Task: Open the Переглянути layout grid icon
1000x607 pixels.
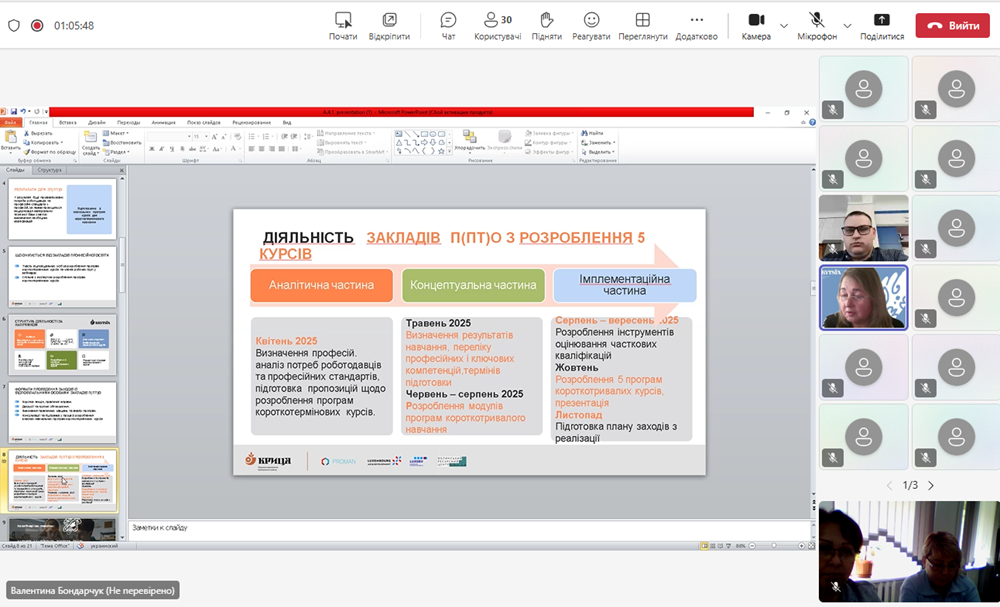Action: pyautogui.click(x=641, y=21)
